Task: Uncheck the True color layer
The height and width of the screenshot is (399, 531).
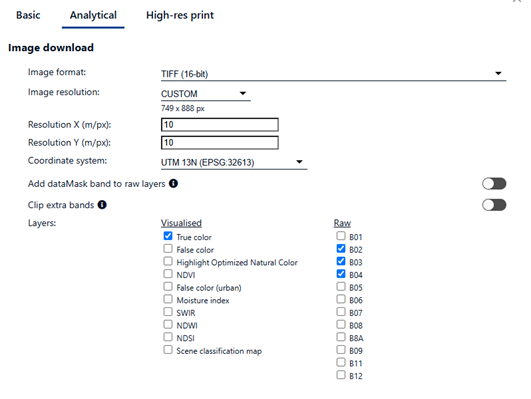Action: (168, 236)
